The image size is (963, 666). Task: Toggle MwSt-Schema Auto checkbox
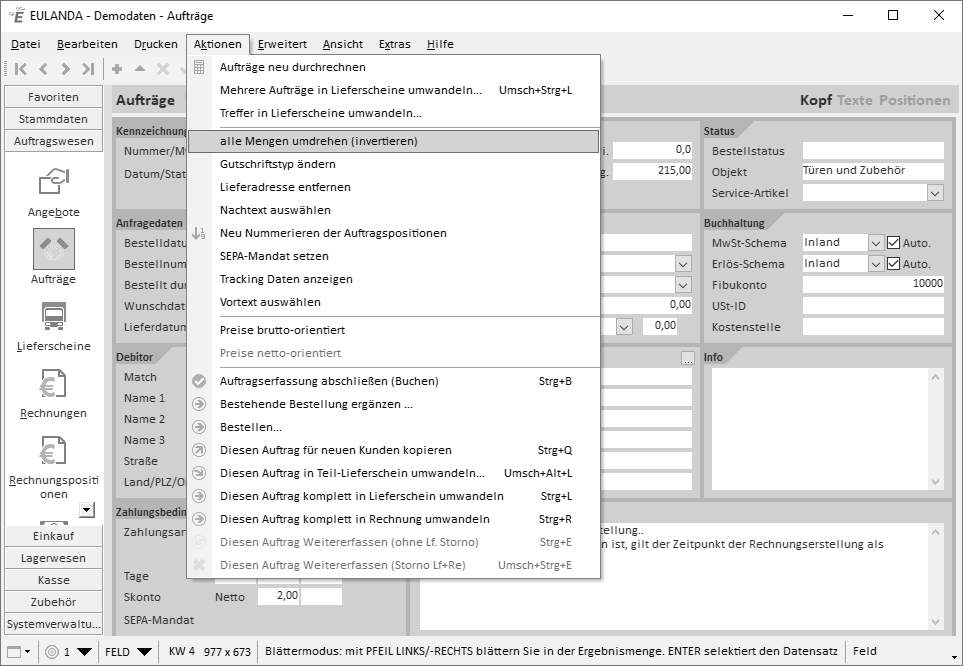click(894, 243)
